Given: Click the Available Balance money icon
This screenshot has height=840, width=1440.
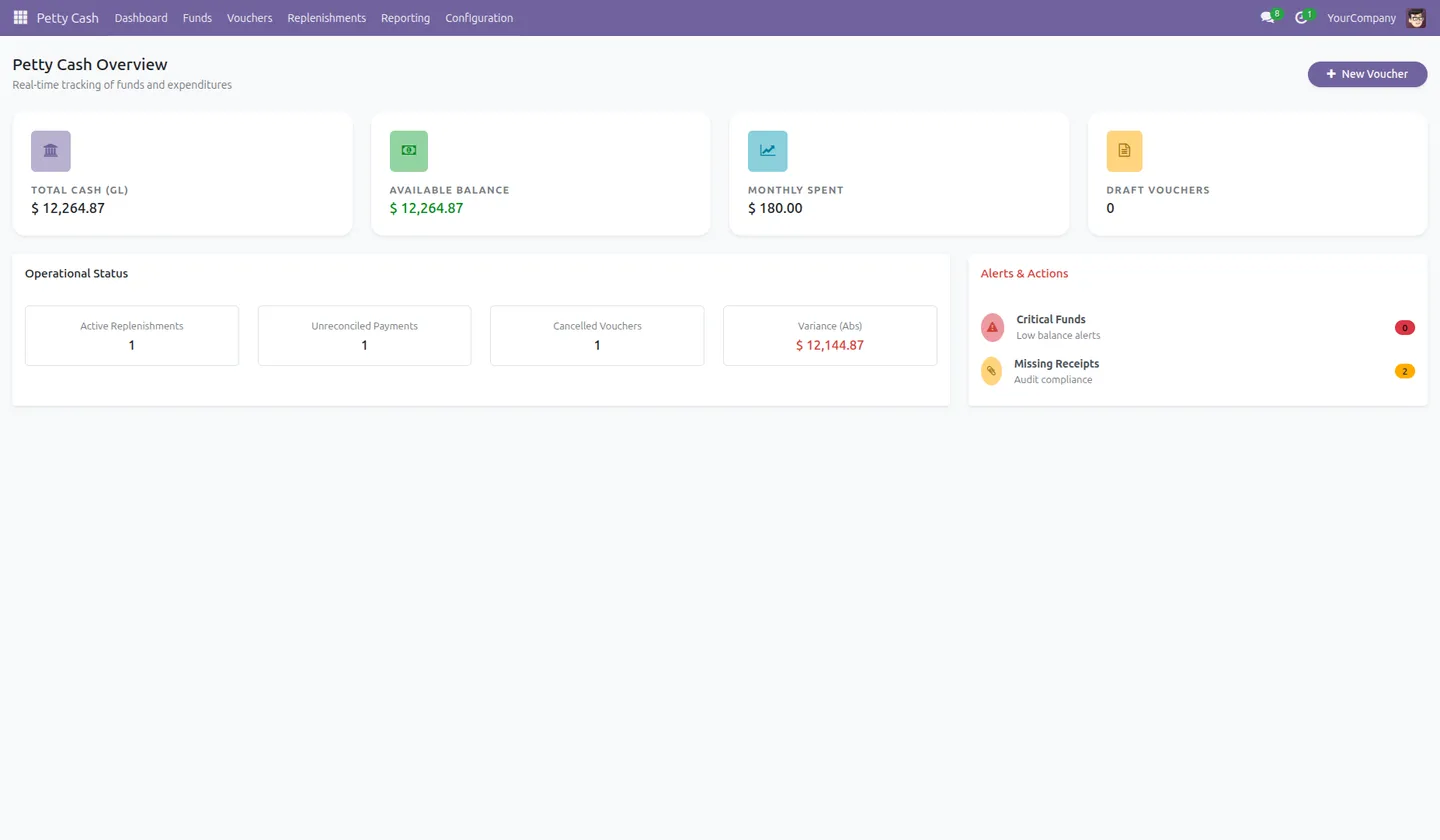Looking at the screenshot, I should [x=409, y=151].
